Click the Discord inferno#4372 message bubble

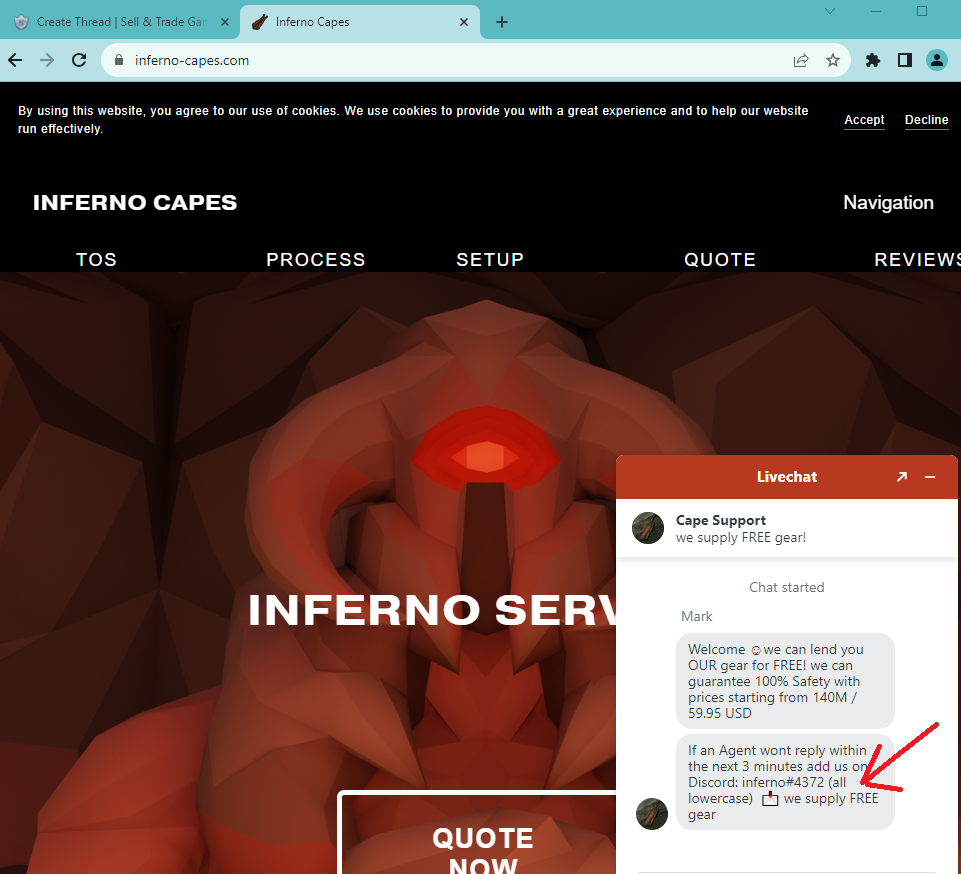tap(785, 782)
